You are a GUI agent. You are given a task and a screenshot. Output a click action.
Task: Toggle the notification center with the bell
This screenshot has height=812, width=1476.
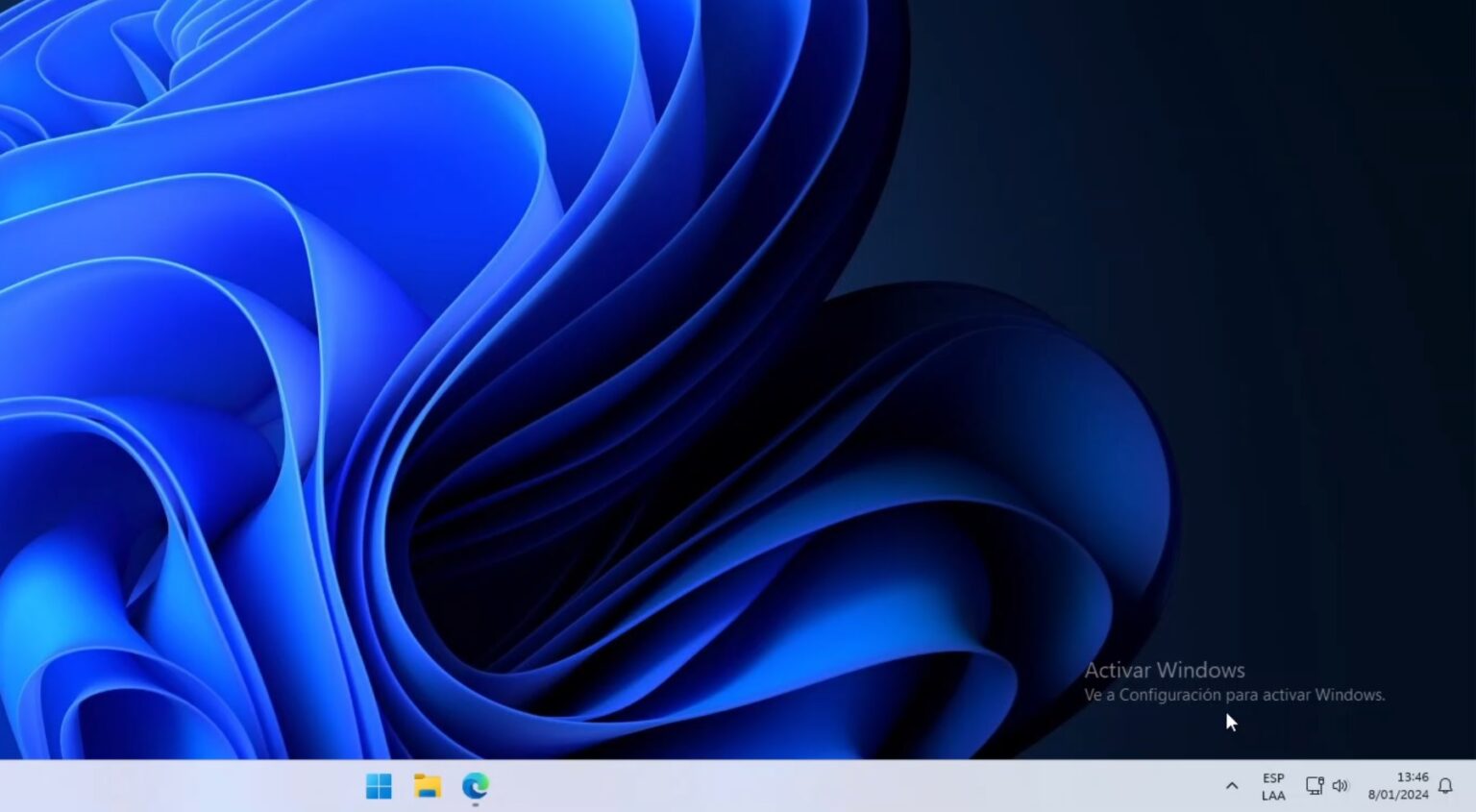(1445, 786)
